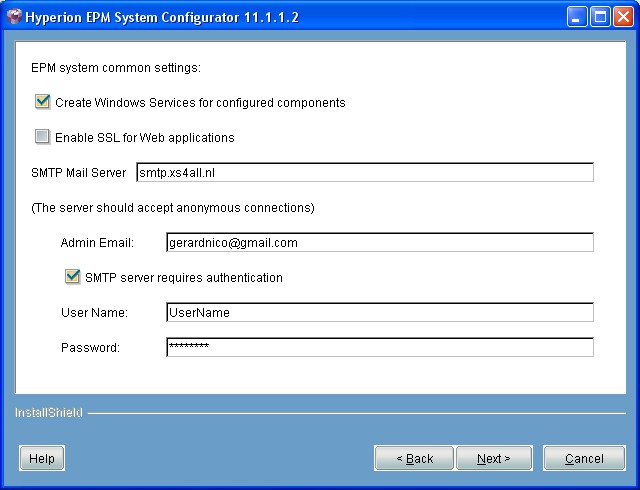Minimize the EPM System Configurator window

click(579, 17)
